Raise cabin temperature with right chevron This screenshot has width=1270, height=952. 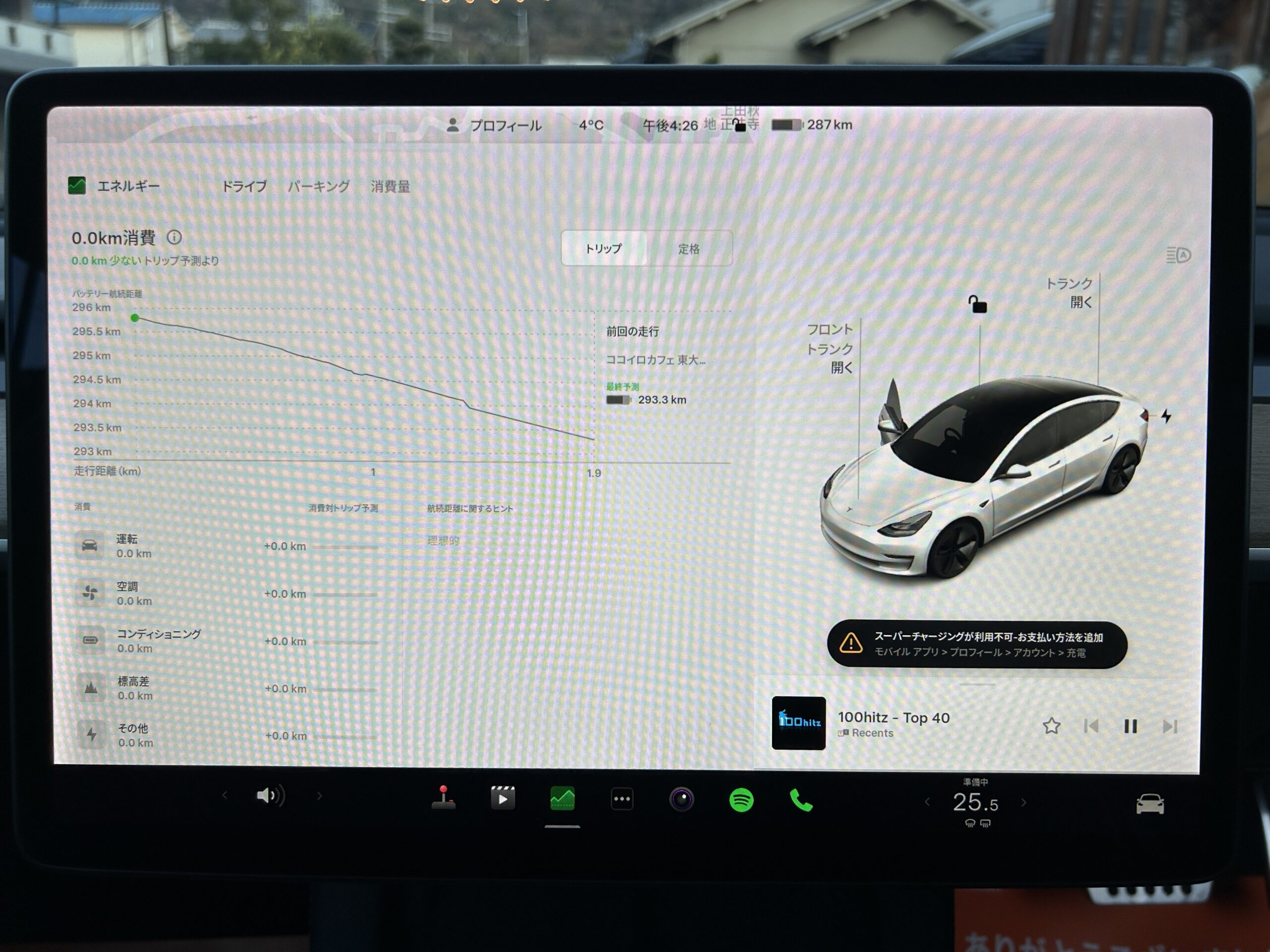click(1024, 802)
